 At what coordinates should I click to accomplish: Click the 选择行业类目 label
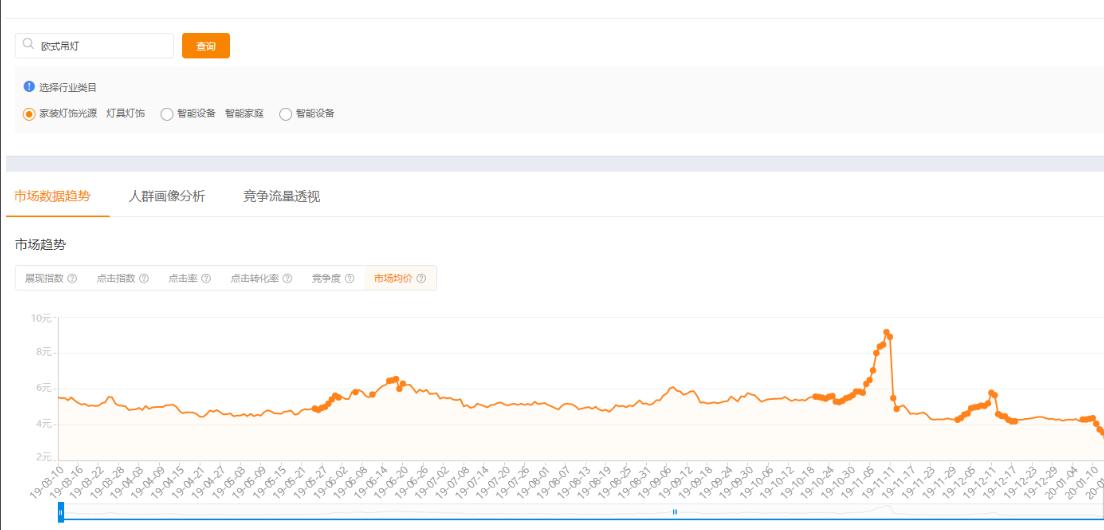pyautogui.click(x=68, y=87)
